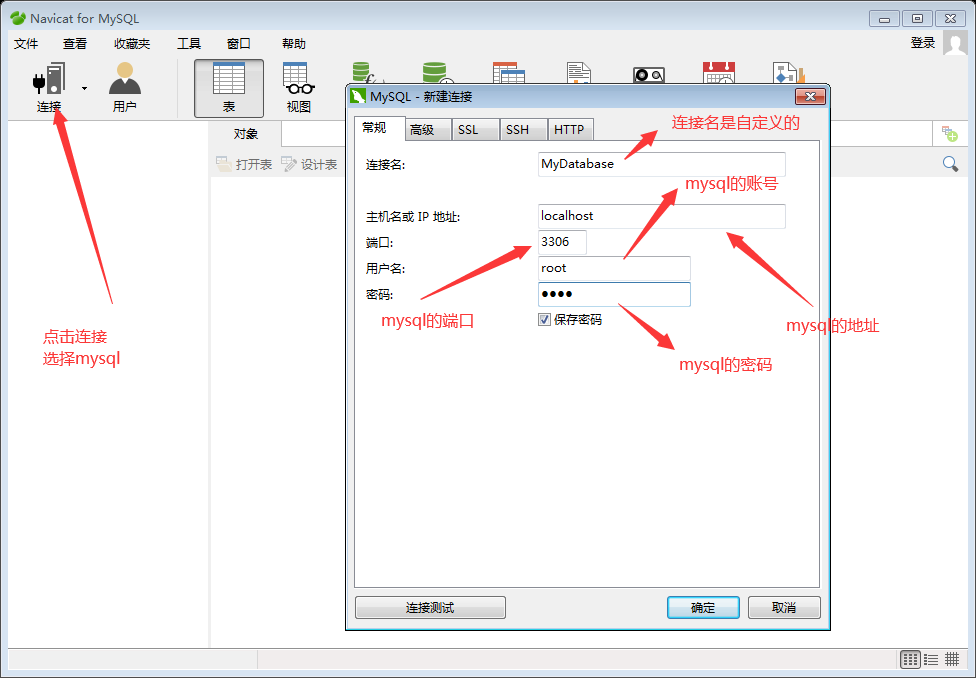Click the 连接测试 test button
Screen dimensions: 976x678
point(430,607)
